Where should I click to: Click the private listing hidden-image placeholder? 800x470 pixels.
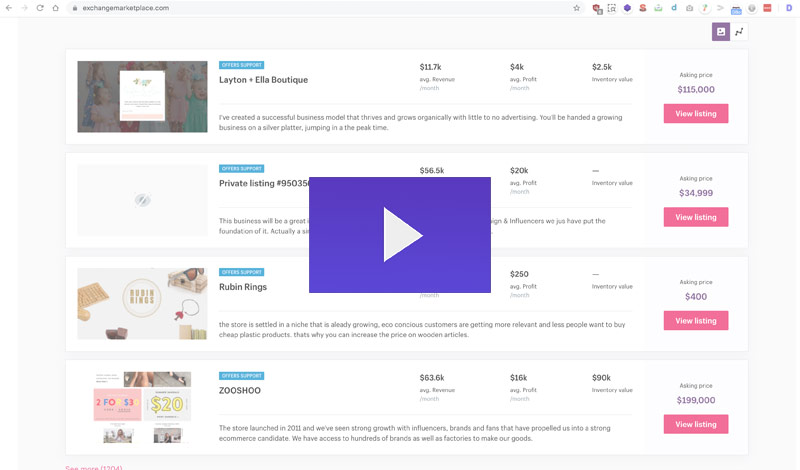point(142,200)
